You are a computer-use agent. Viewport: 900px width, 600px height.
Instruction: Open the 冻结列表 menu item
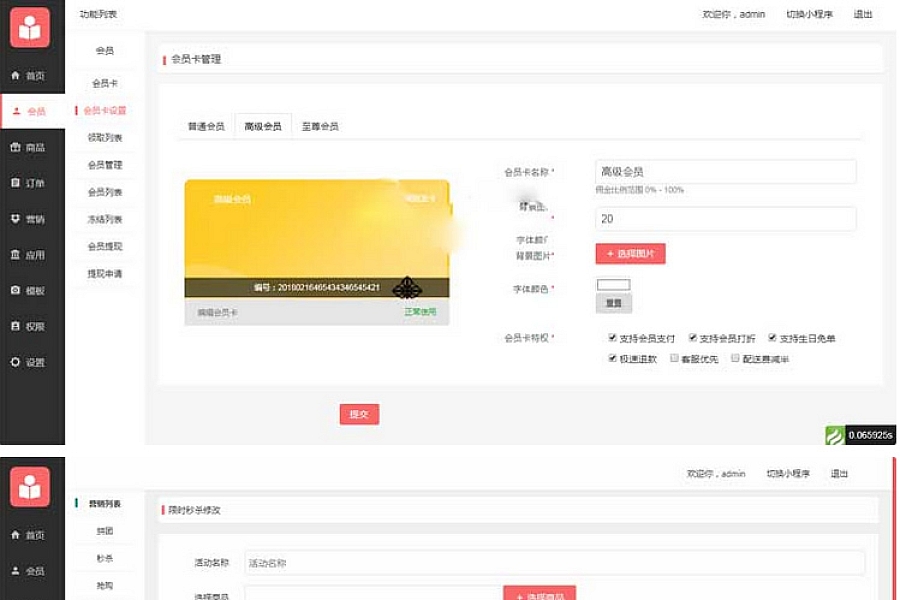click(x=105, y=219)
